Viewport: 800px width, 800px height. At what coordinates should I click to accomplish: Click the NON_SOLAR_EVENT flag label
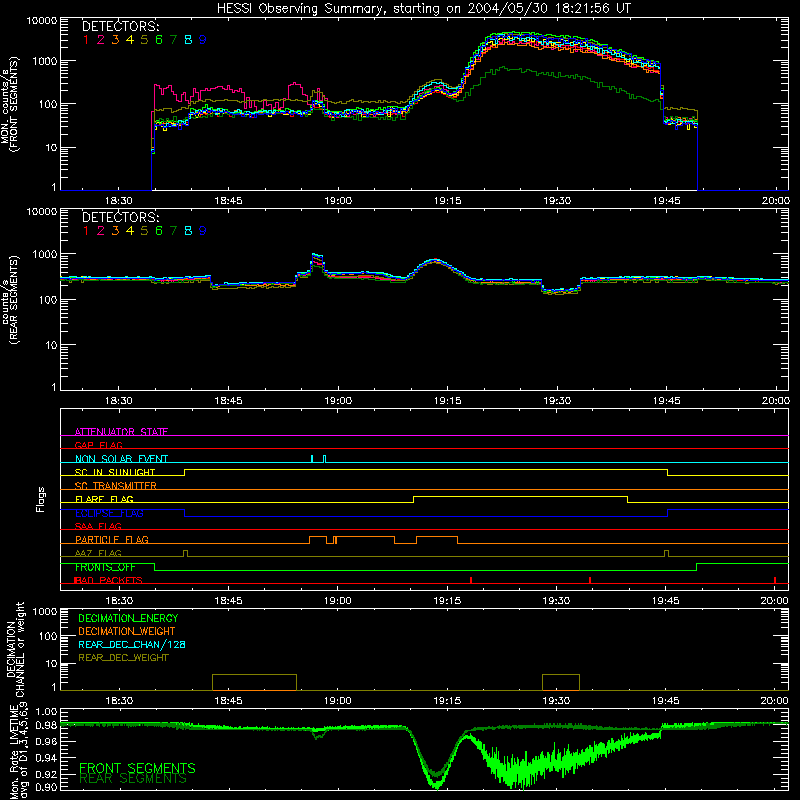pyautogui.click(x=121, y=459)
